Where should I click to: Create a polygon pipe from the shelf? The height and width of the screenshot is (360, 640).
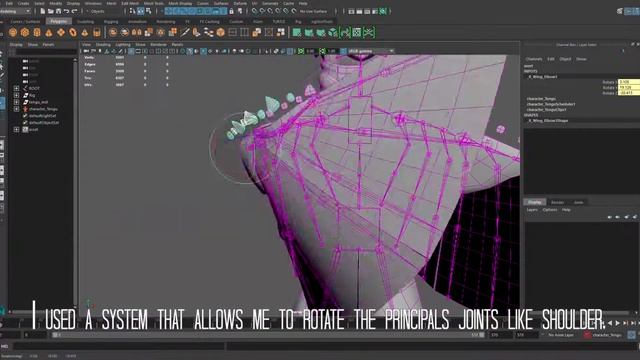click(97, 32)
